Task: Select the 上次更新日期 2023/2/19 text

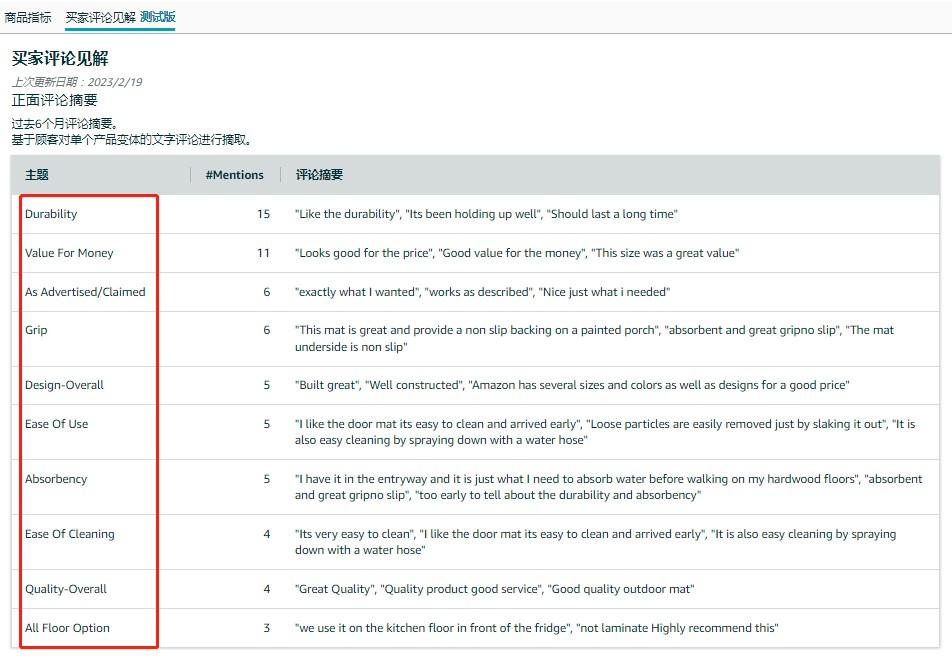Action: coord(77,82)
